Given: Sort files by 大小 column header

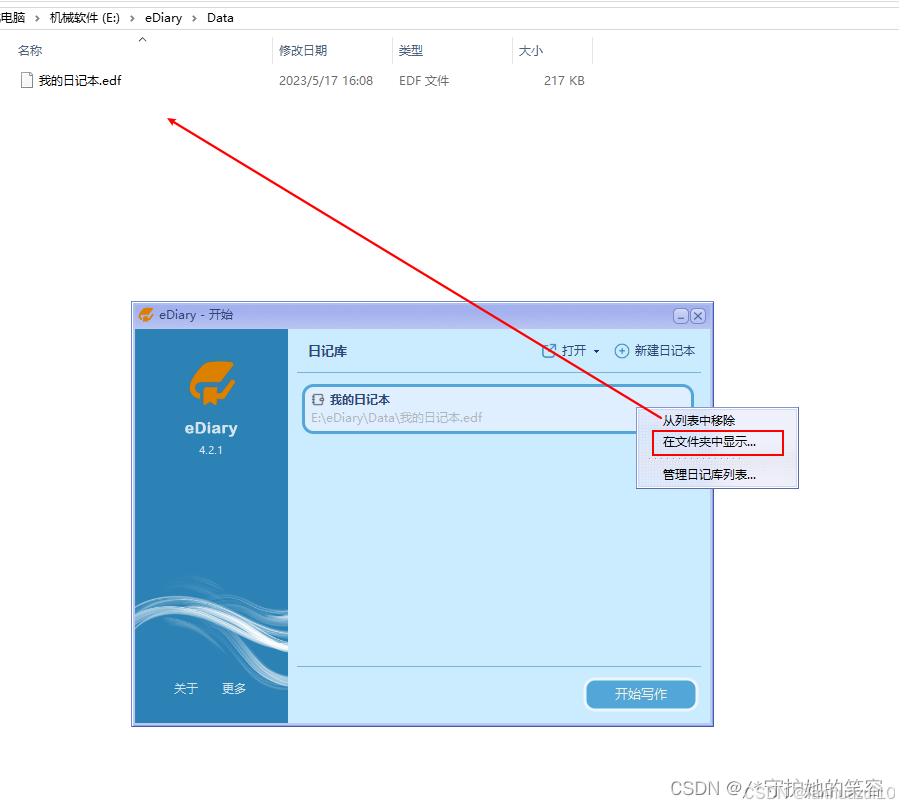Looking at the screenshot, I should pos(530,50).
